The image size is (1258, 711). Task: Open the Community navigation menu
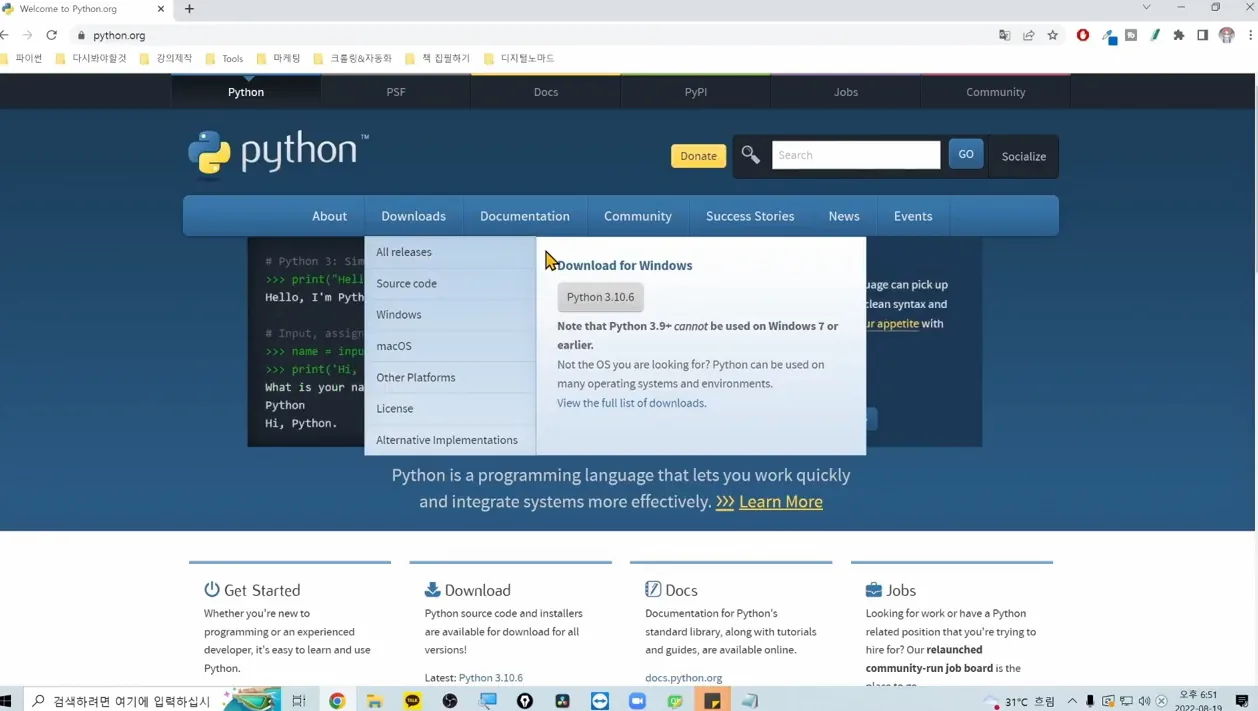(638, 216)
